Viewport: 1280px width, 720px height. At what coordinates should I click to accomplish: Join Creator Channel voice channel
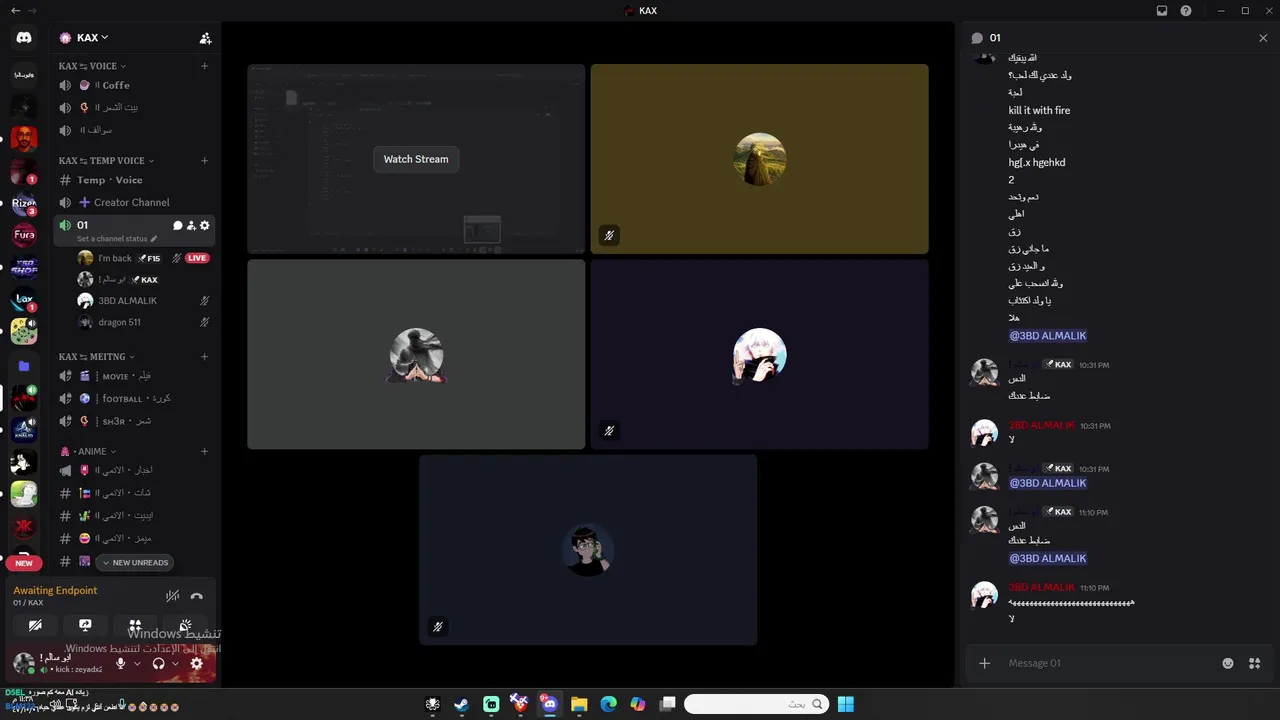tap(134, 202)
